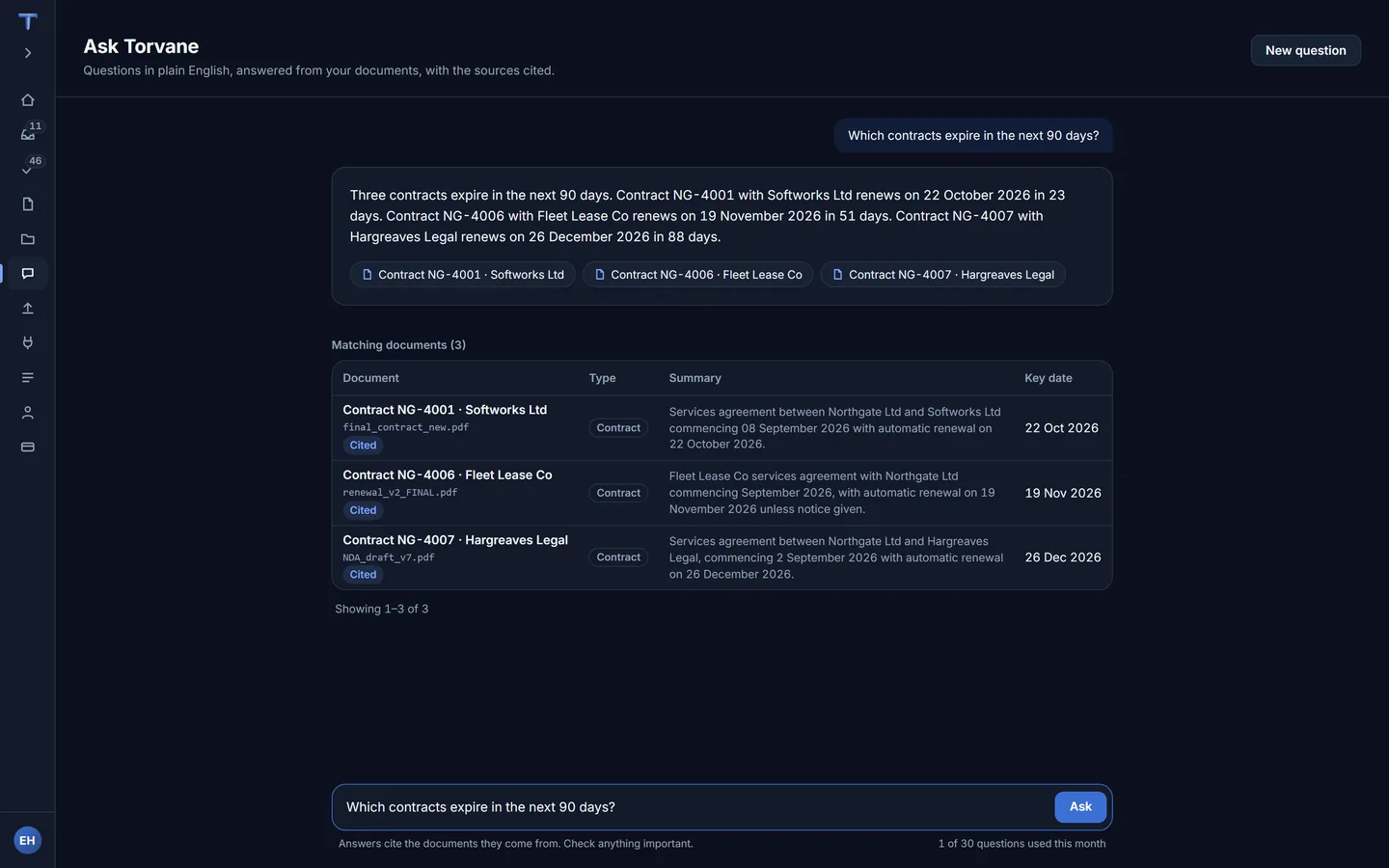Open the plug integrations icon in the sidebar
The height and width of the screenshot is (868, 1389).
pyautogui.click(x=28, y=343)
